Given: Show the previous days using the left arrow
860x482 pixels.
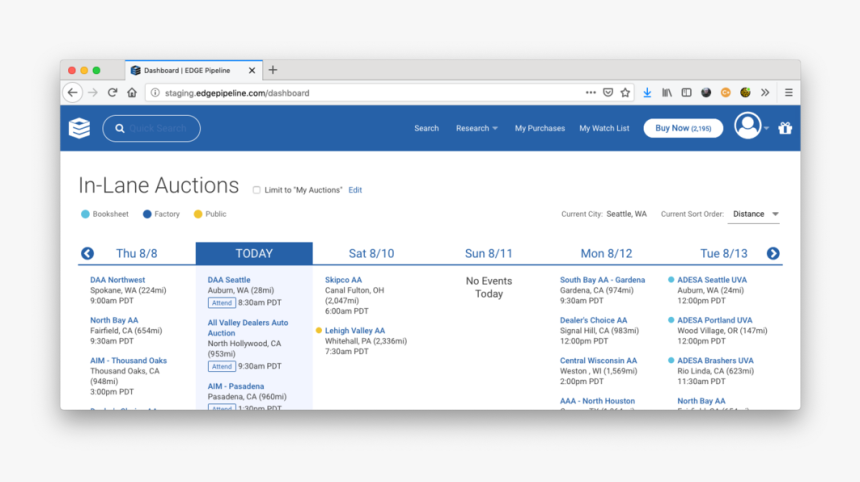Looking at the screenshot, I should coord(87,253).
